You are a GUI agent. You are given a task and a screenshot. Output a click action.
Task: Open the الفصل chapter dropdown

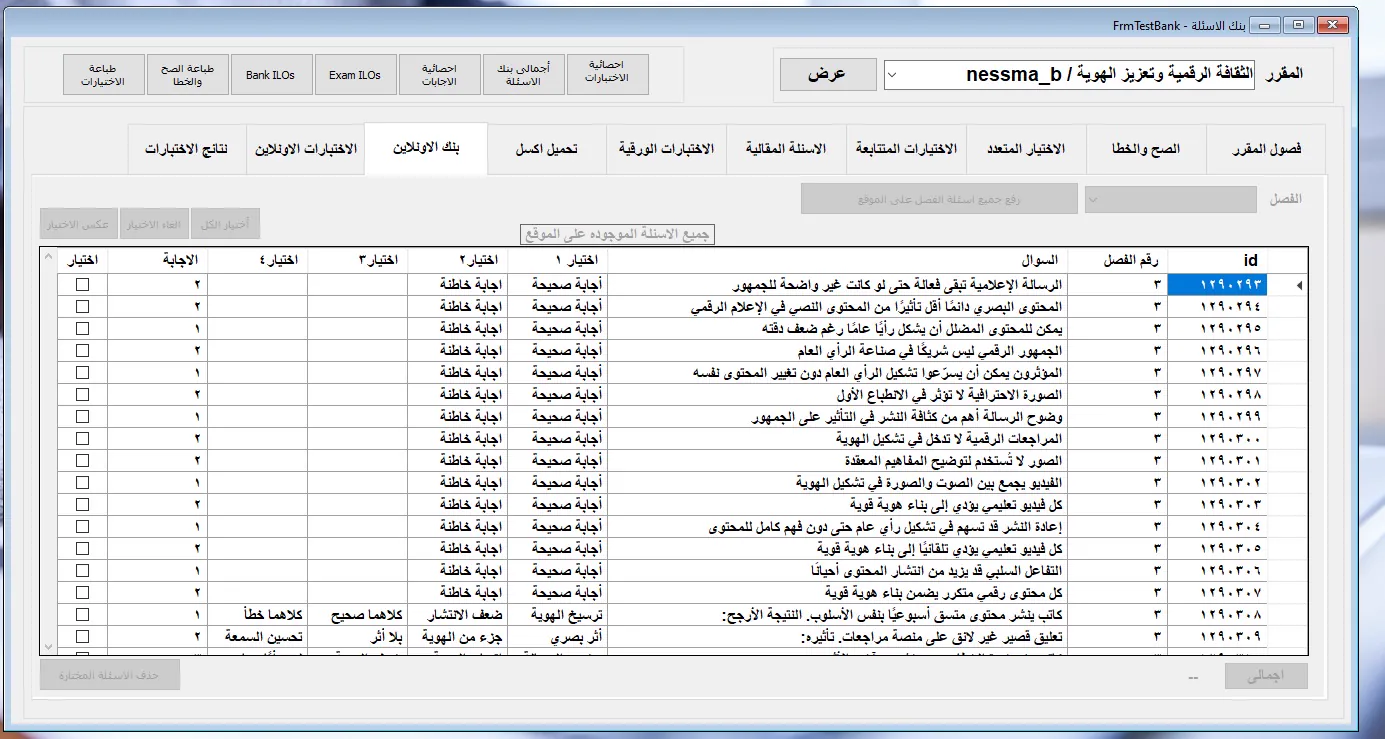[1171, 199]
